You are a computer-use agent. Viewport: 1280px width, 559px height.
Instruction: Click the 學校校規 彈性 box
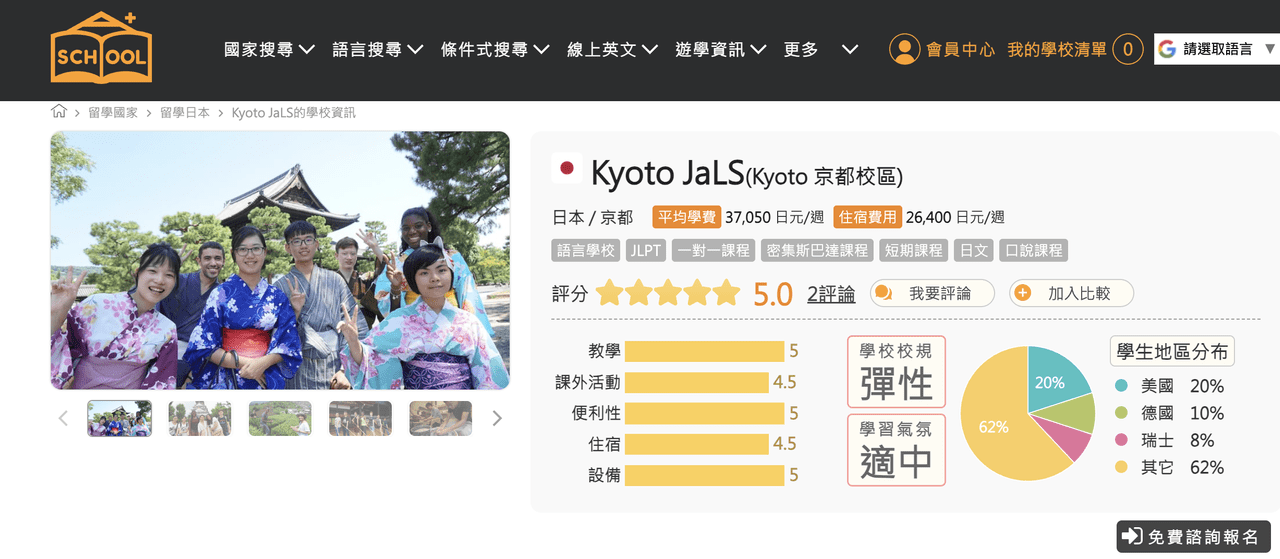(x=896, y=372)
